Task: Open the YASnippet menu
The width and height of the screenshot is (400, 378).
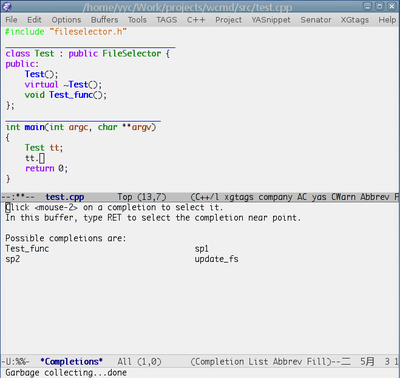Action: coord(271,20)
